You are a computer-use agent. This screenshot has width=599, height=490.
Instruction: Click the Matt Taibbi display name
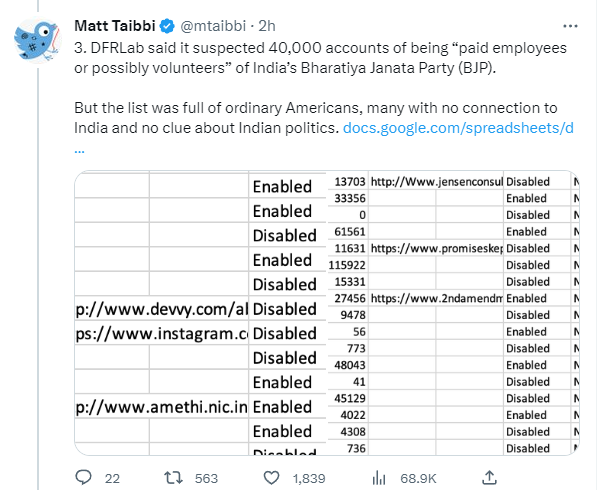115,26
